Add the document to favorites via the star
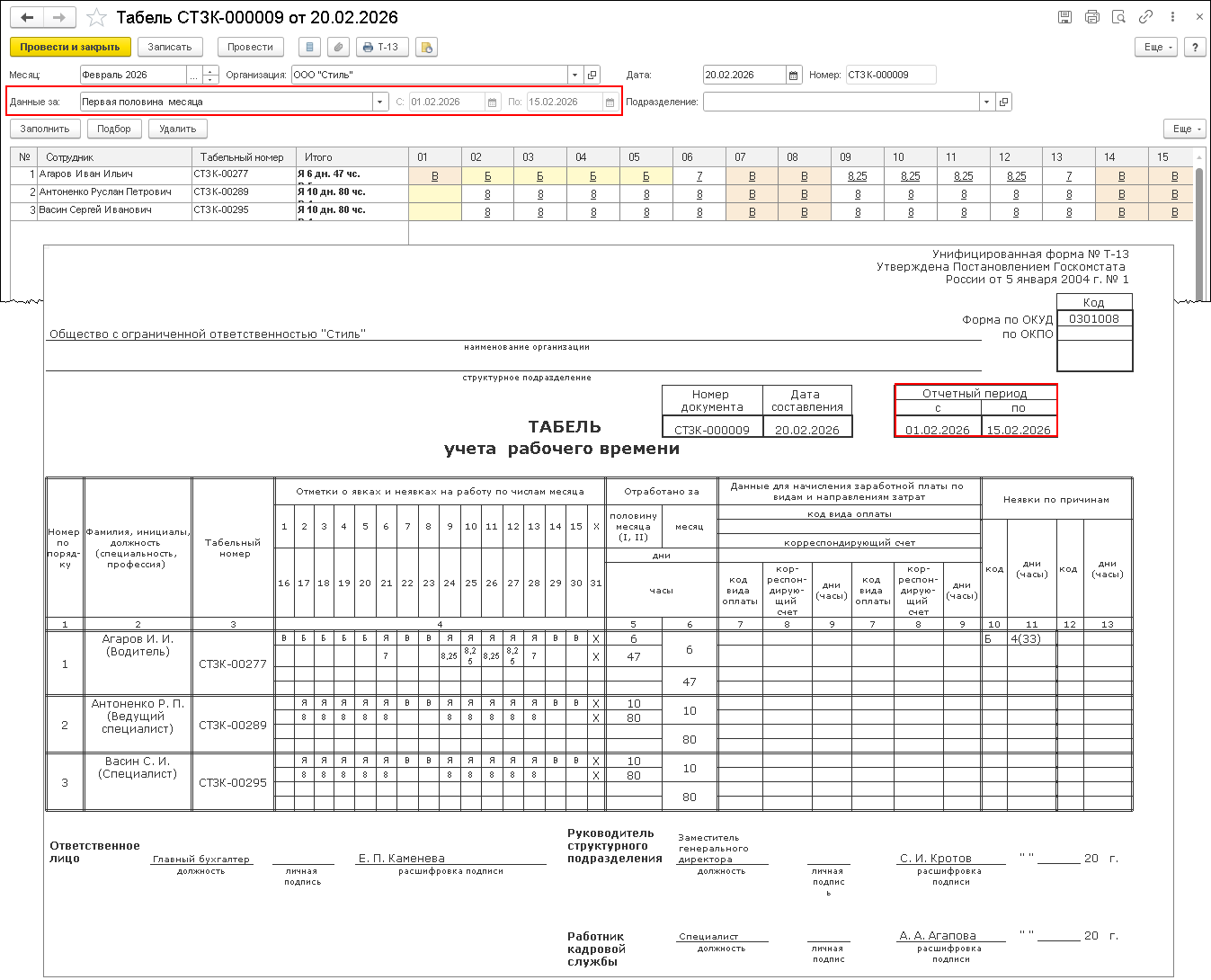The width and height of the screenshot is (1211, 980). (96, 18)
